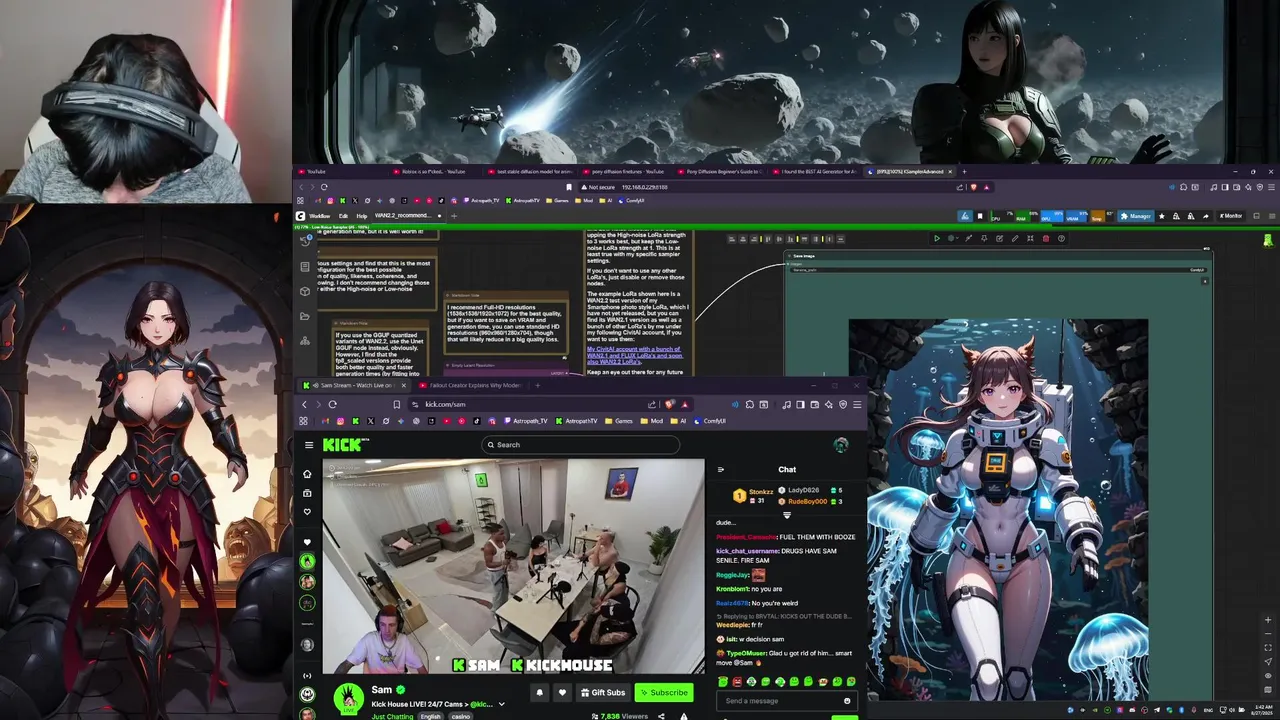Open Games bookmark folder in Kick window

pyautogui.click(x=620, y=421)
